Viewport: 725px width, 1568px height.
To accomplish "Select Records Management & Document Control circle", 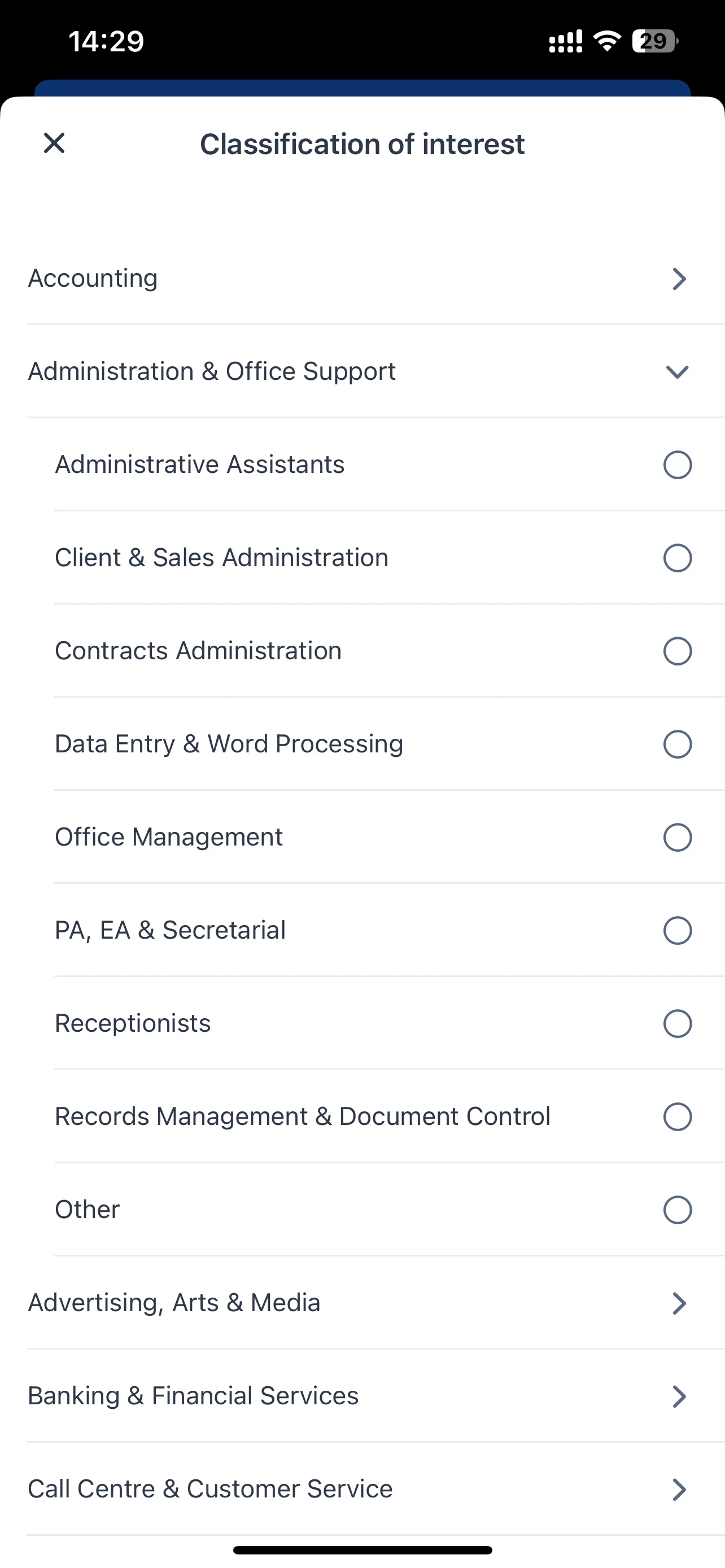I will tap(677, 1116).
